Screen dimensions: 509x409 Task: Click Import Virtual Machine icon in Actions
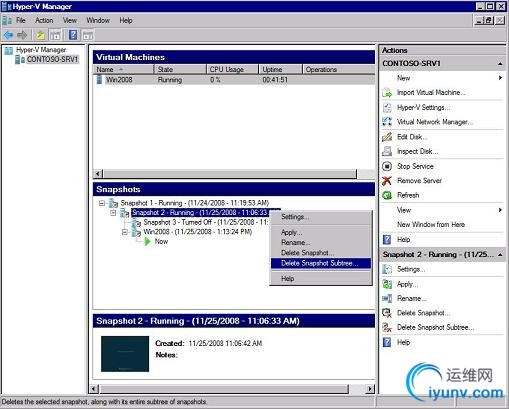[x=387, y=93]
